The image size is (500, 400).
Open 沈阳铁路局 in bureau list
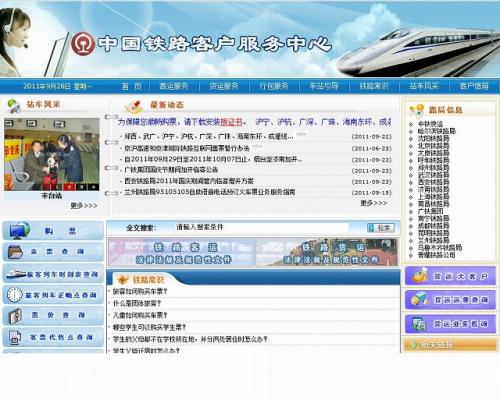[x=434, y=139]
